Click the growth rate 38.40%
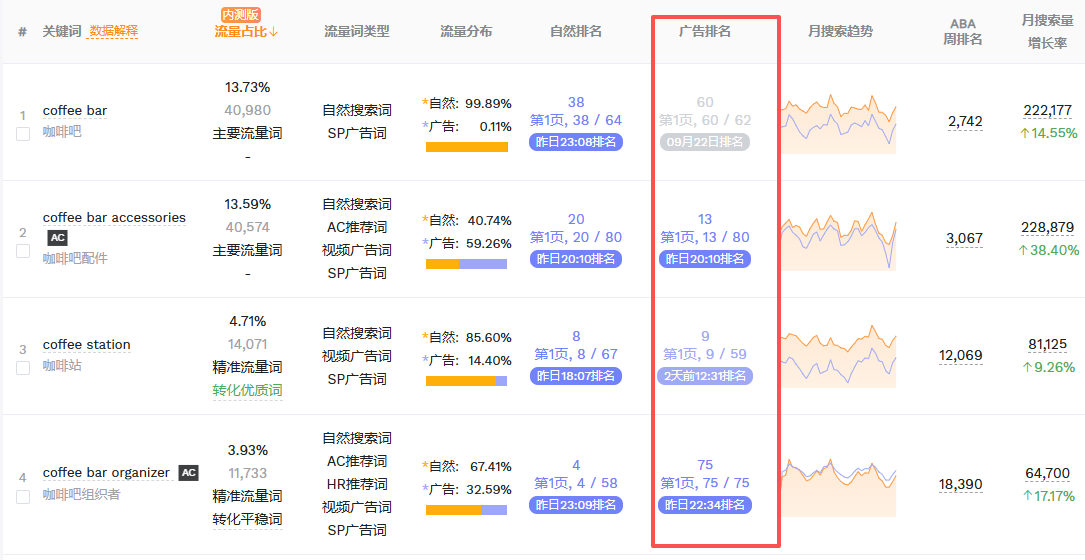The image size is (1085, 560). (x=1048, y=251)
